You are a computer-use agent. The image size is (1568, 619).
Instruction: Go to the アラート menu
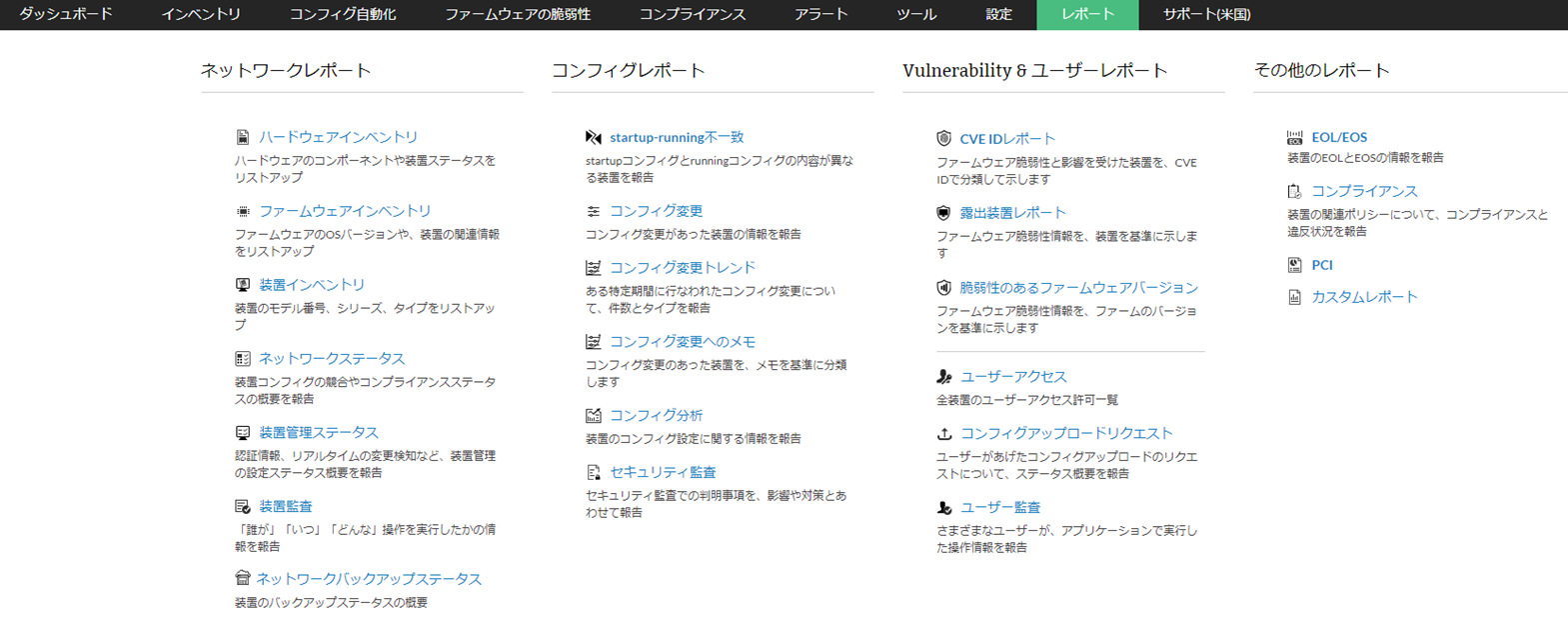tap(820, 14)
